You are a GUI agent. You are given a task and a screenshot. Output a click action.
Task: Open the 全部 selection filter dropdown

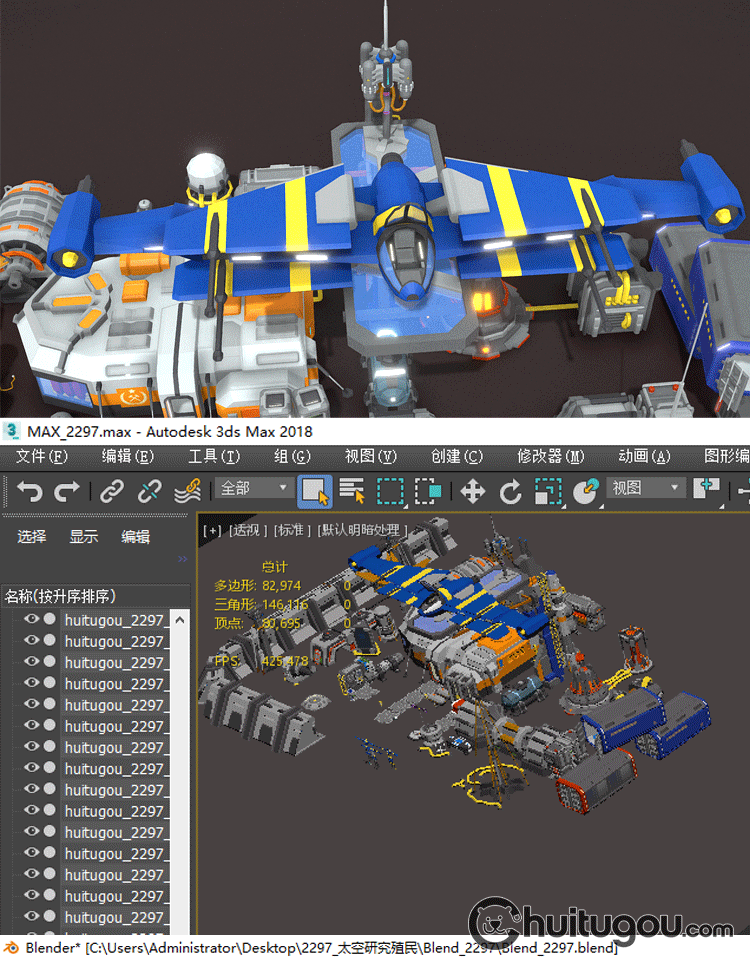coord(254,489)
